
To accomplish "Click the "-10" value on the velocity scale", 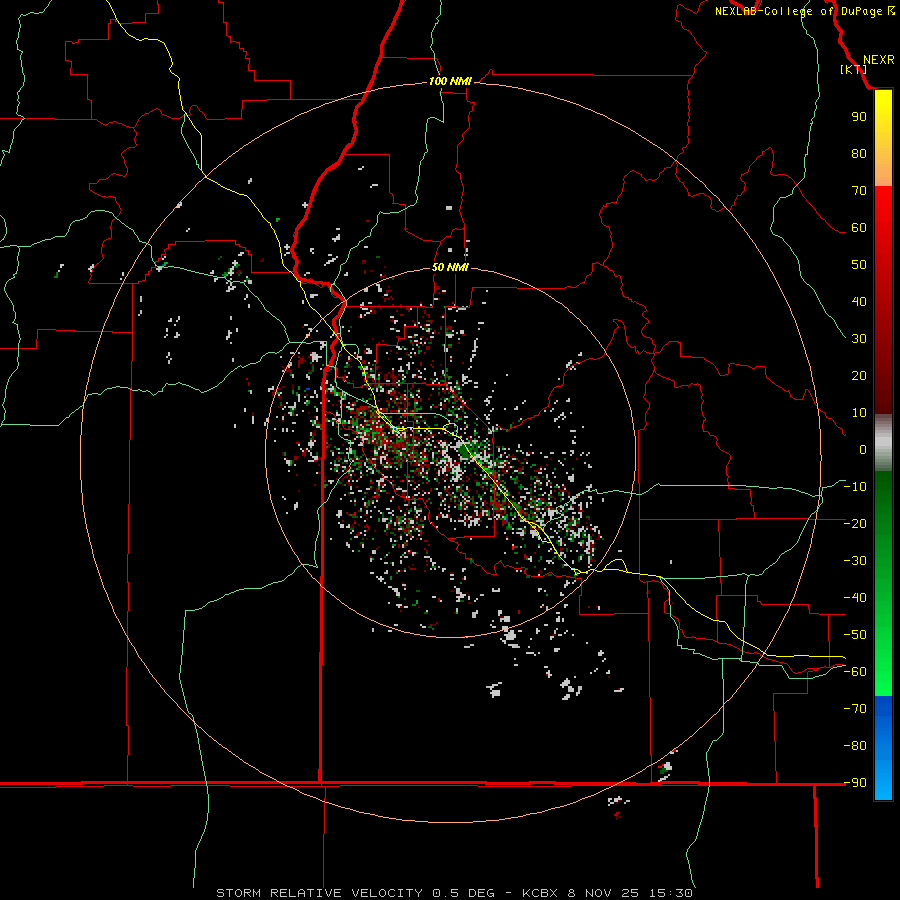I will (x=855, y=487).
